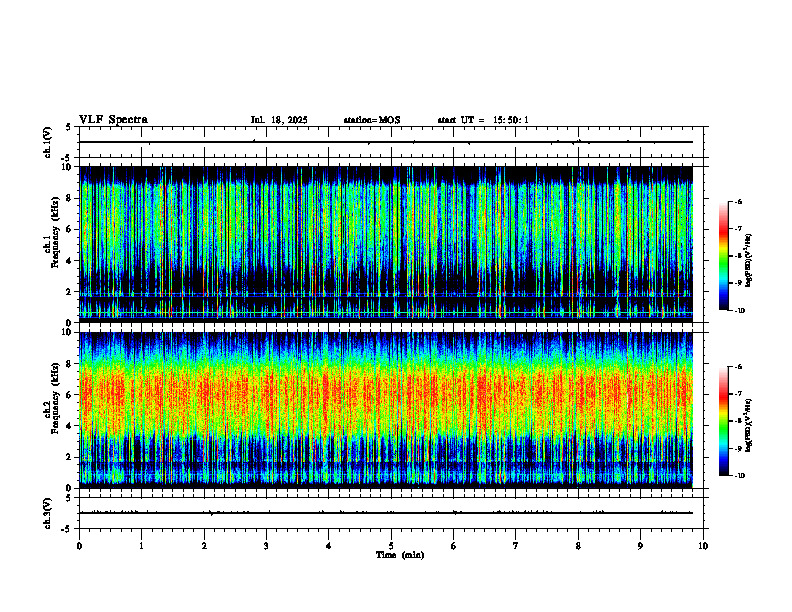Click the "-5" voltage tick on ch.3(V) axis

click(x=67, y=529)
